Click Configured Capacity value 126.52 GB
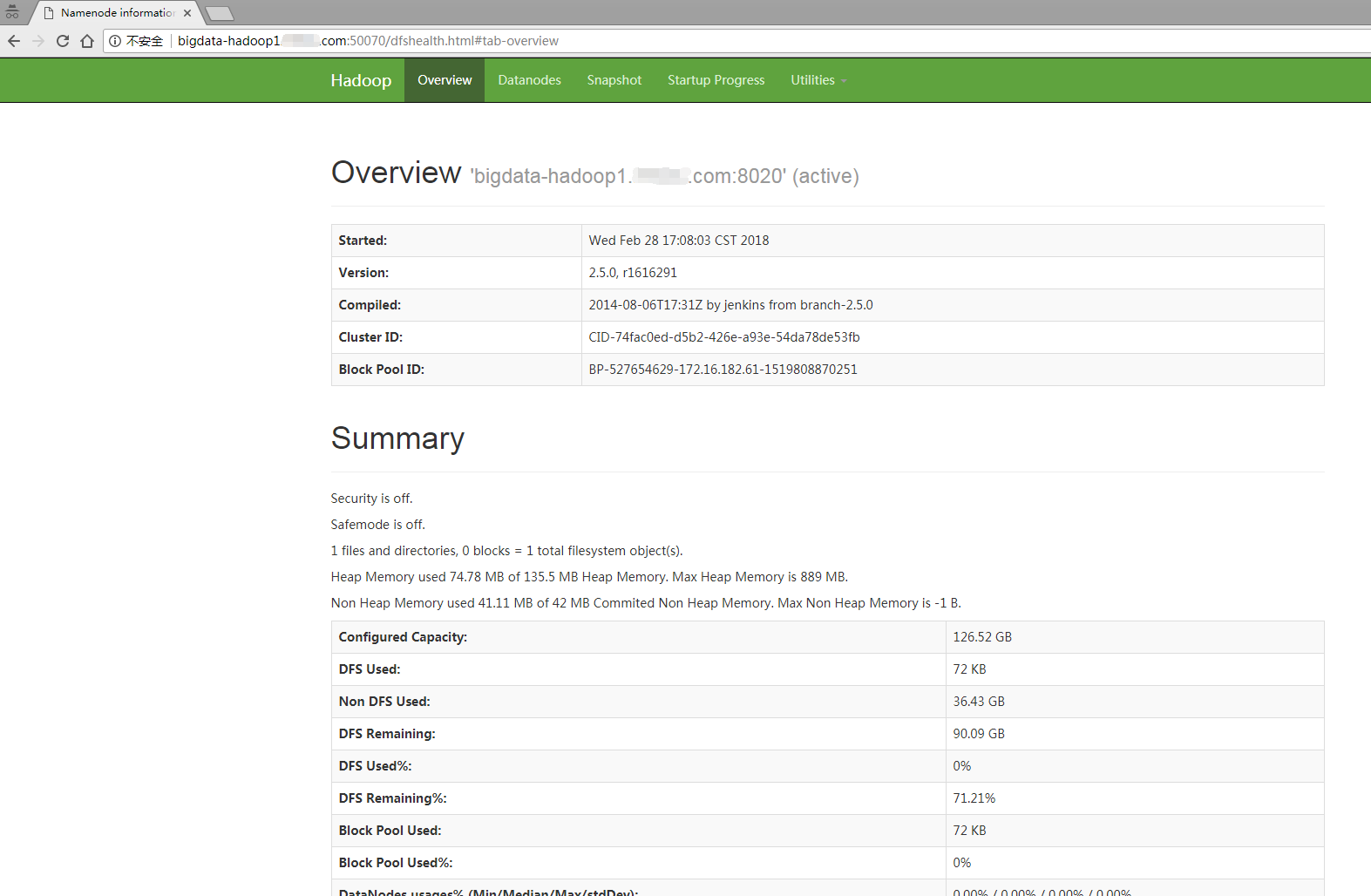 pyautogui.click(x=982, y=637)
